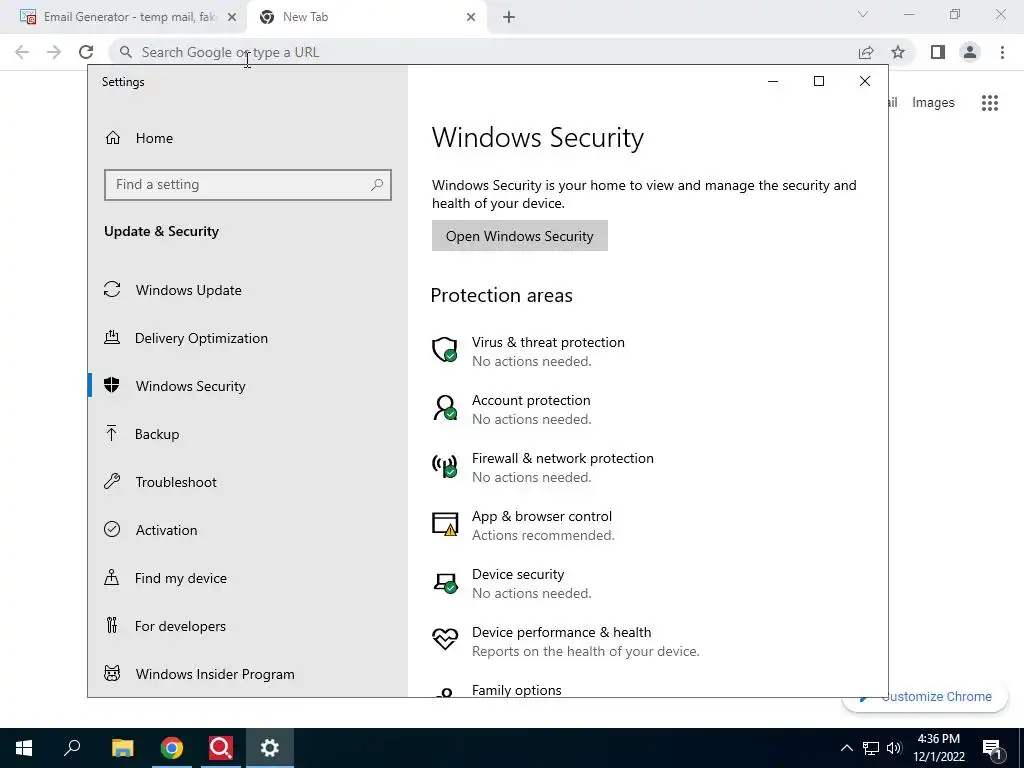Click the Windows Update sync icon
The height and width of the screenshot is (768, 1024).
[112, 289]
